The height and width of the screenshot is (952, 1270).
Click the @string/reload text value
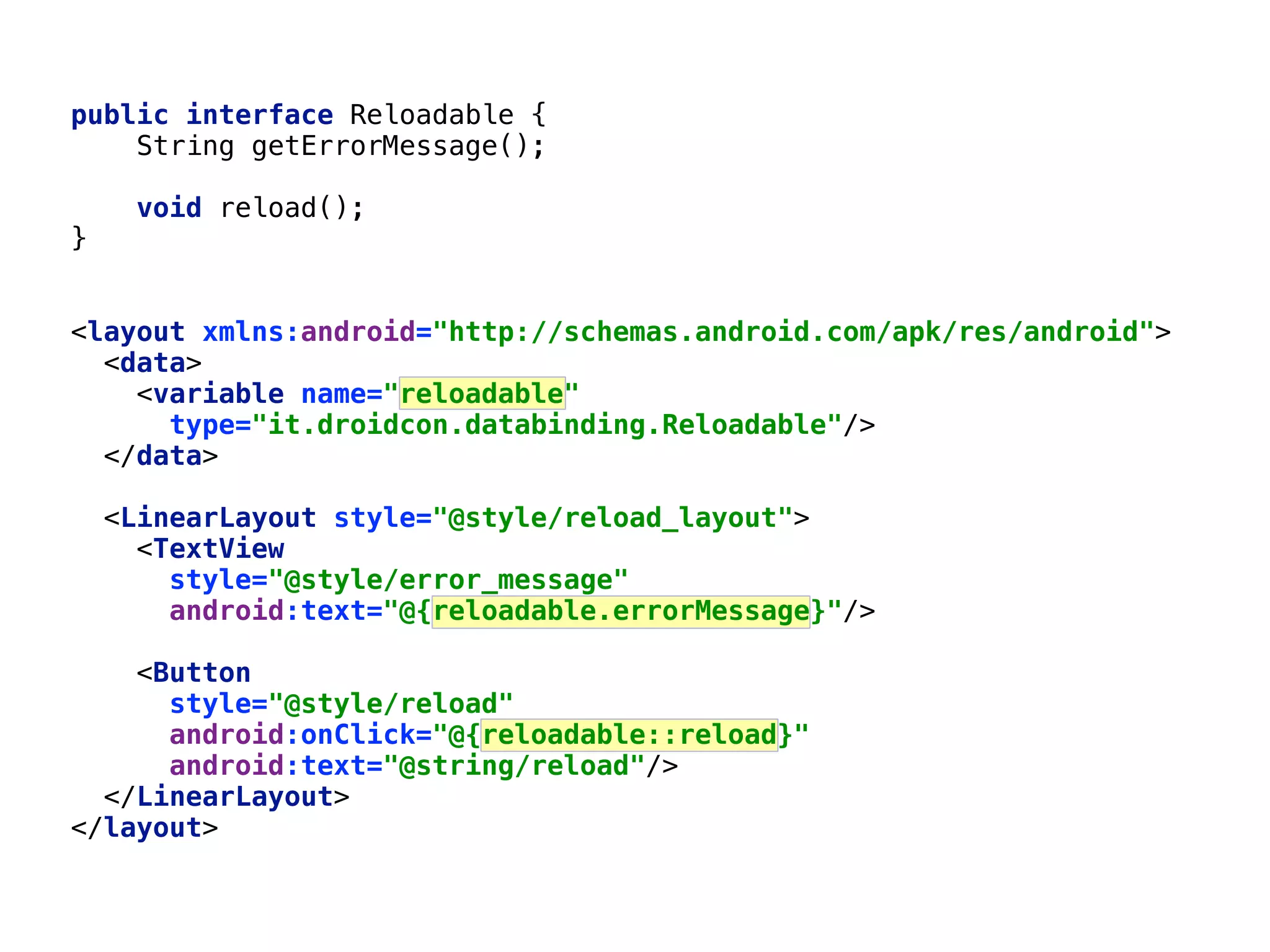coord(513,766)
